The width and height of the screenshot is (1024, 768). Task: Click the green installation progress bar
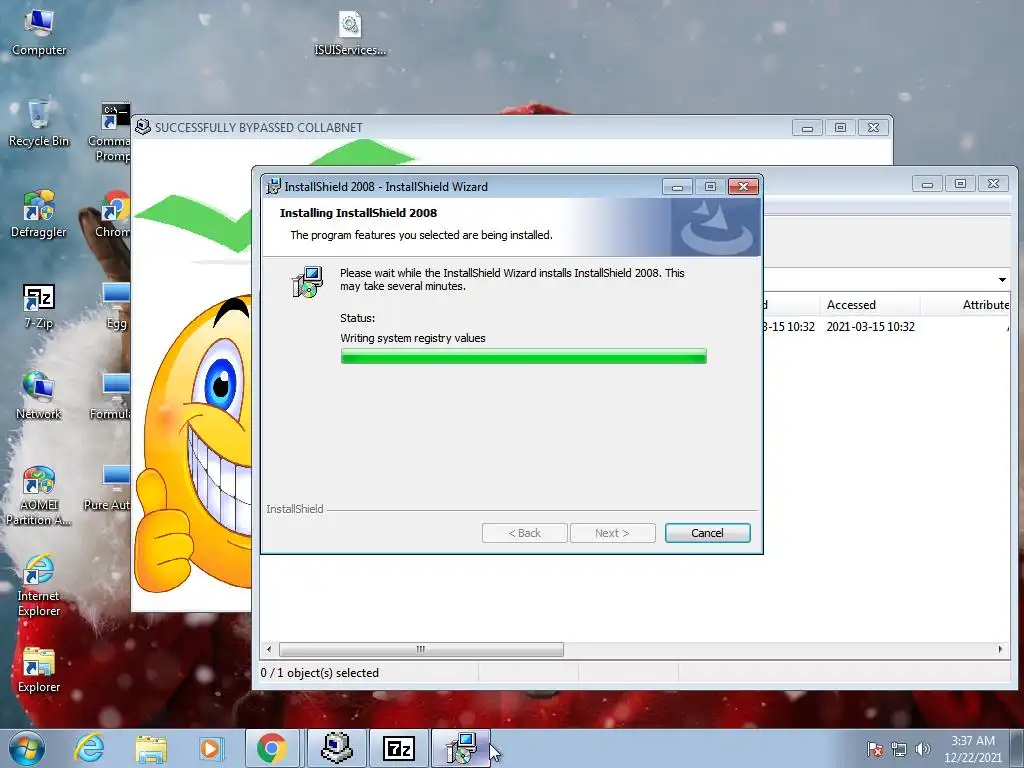524,356
